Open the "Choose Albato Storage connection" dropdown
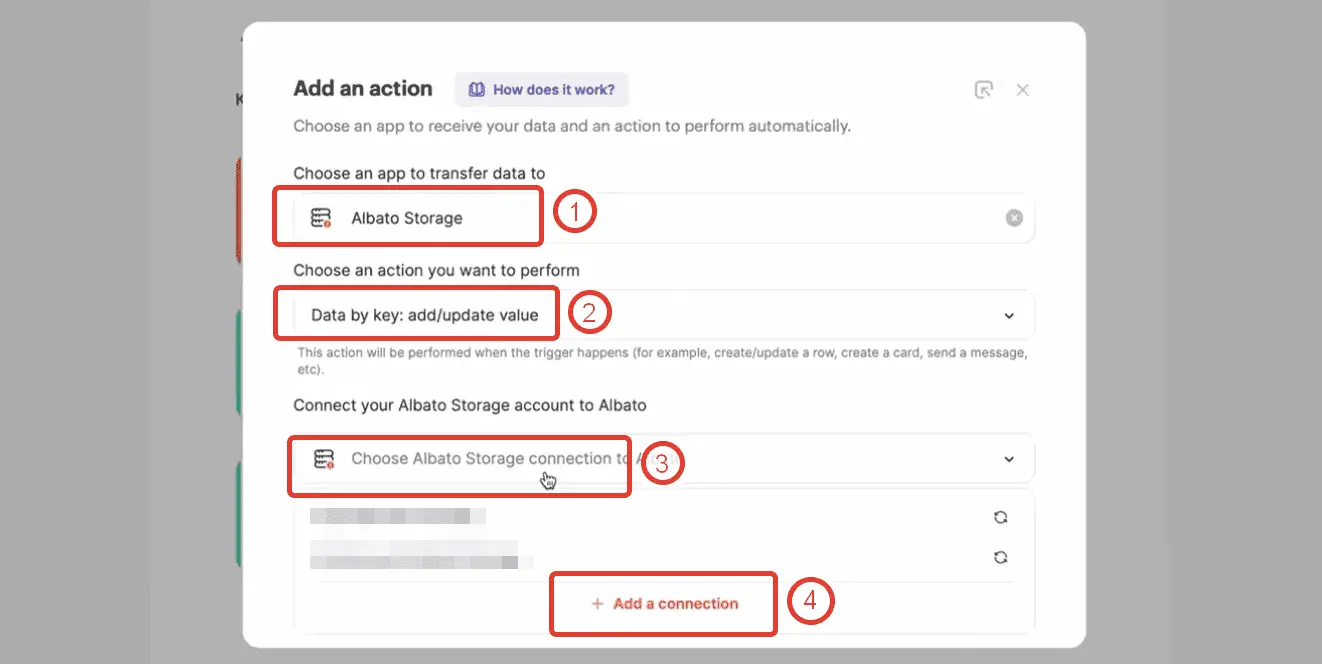 pos(664,459)
